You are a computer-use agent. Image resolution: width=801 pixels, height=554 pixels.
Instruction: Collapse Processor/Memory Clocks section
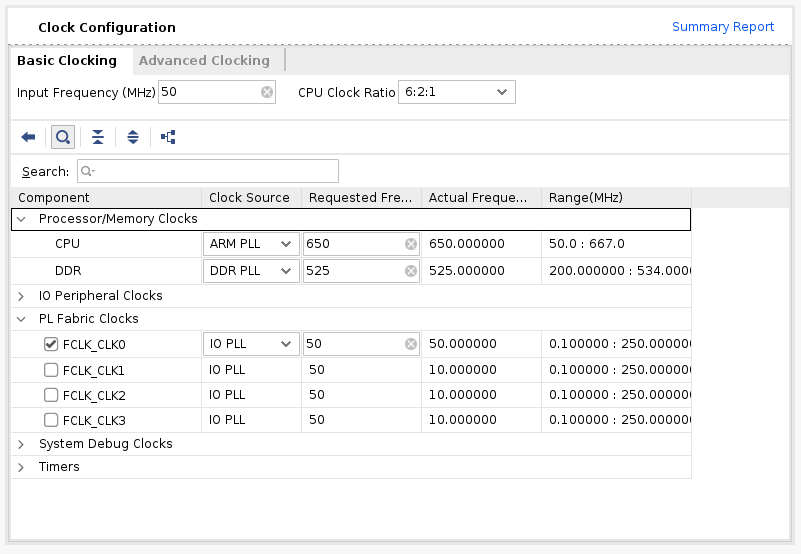tap(21, 219)
